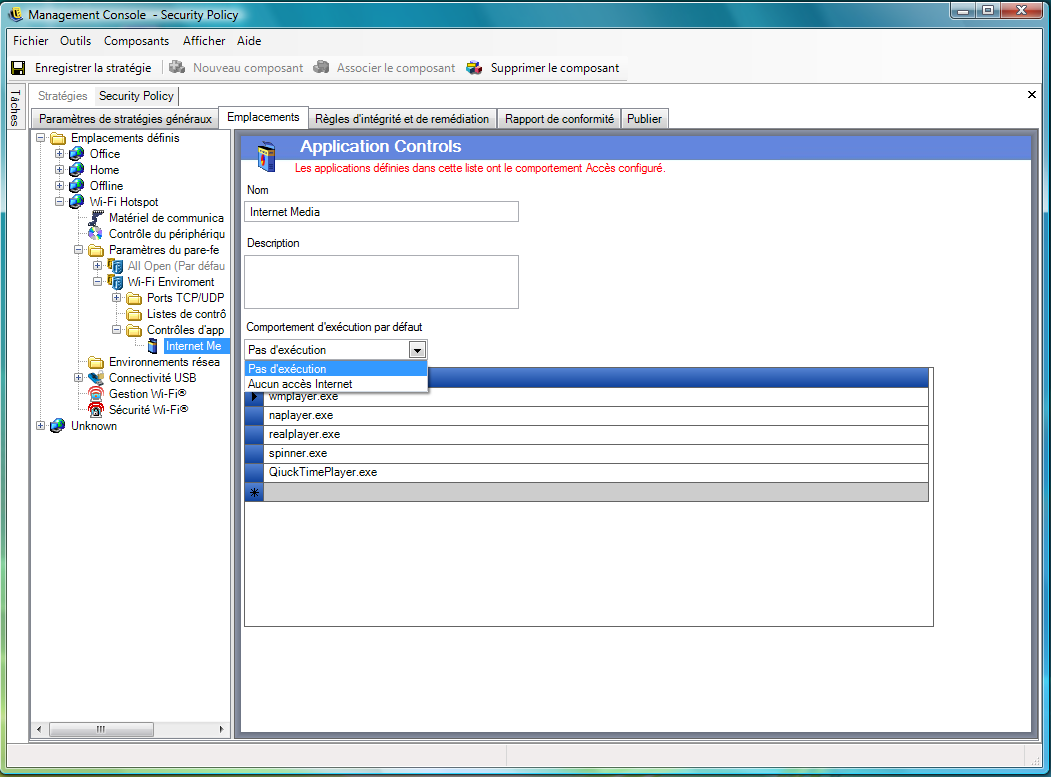1051x777 pixels.
Task: Click the Gestion Wi-Fi antenna icon
Action: click(x=96, y=394)
